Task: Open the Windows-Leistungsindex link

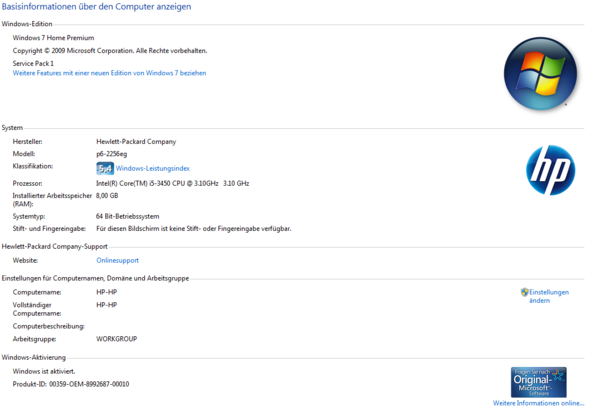Action: [153, 169]
